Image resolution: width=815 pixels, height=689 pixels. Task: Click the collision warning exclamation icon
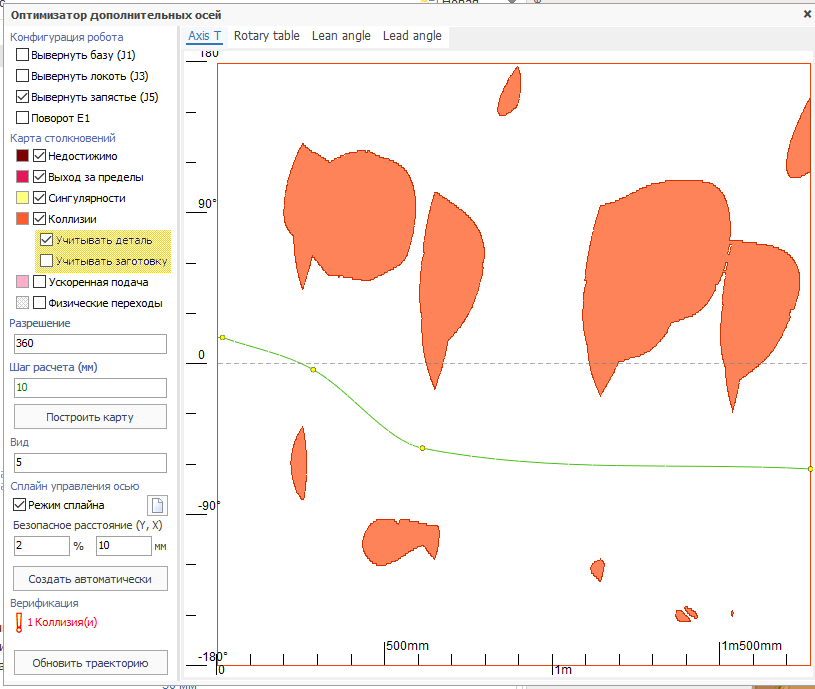19,623
